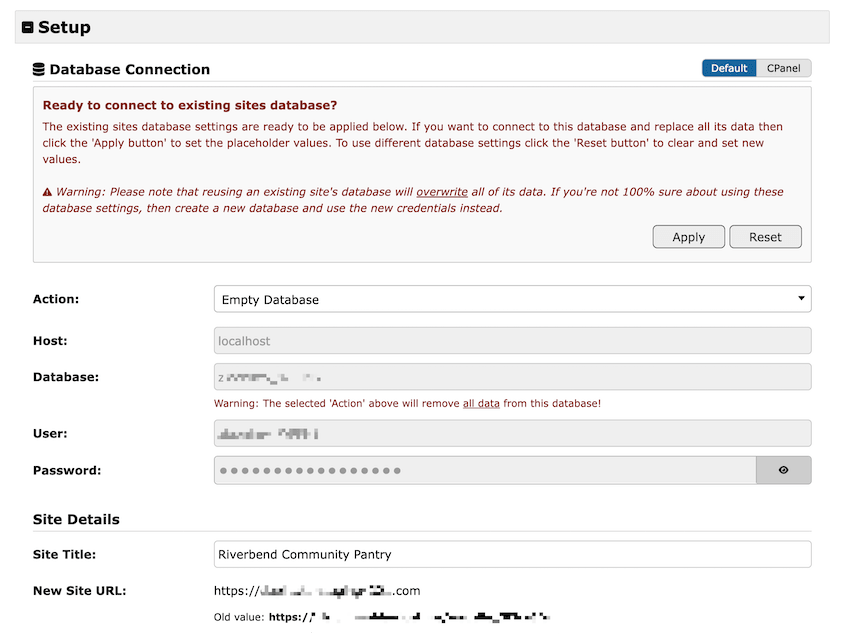
Task: Click the 'Old value' URL text
Action: [410, 617]
